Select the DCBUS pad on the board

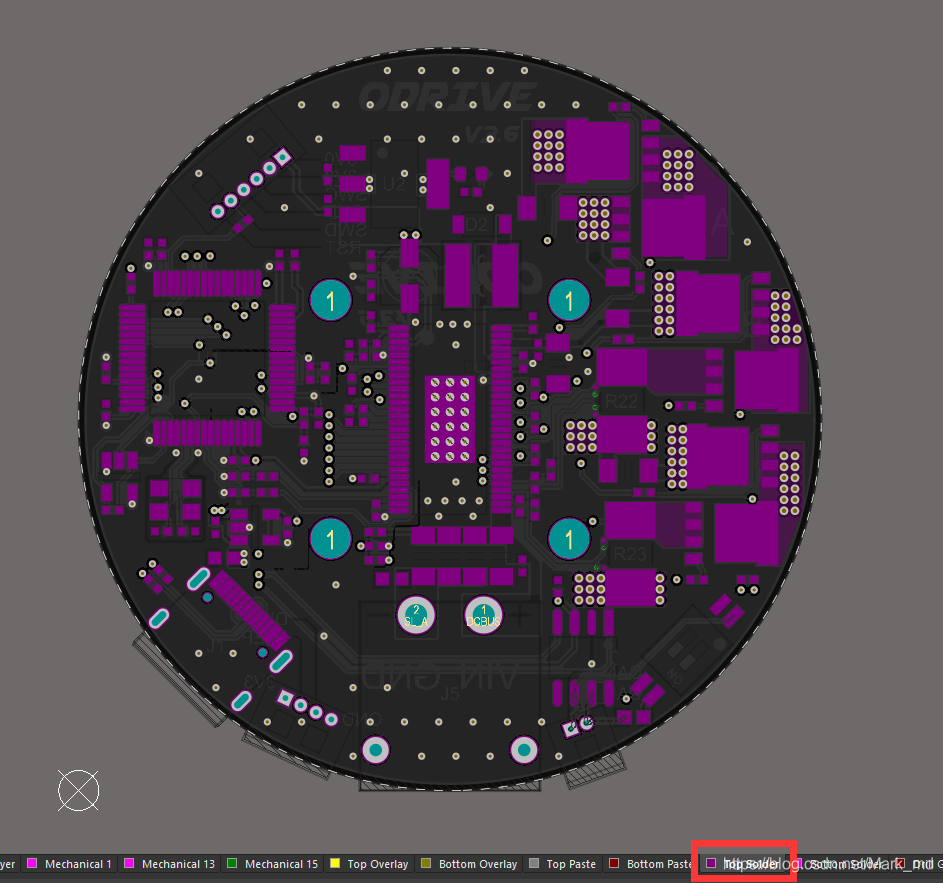pyautogui.click(x=484, y=614)
